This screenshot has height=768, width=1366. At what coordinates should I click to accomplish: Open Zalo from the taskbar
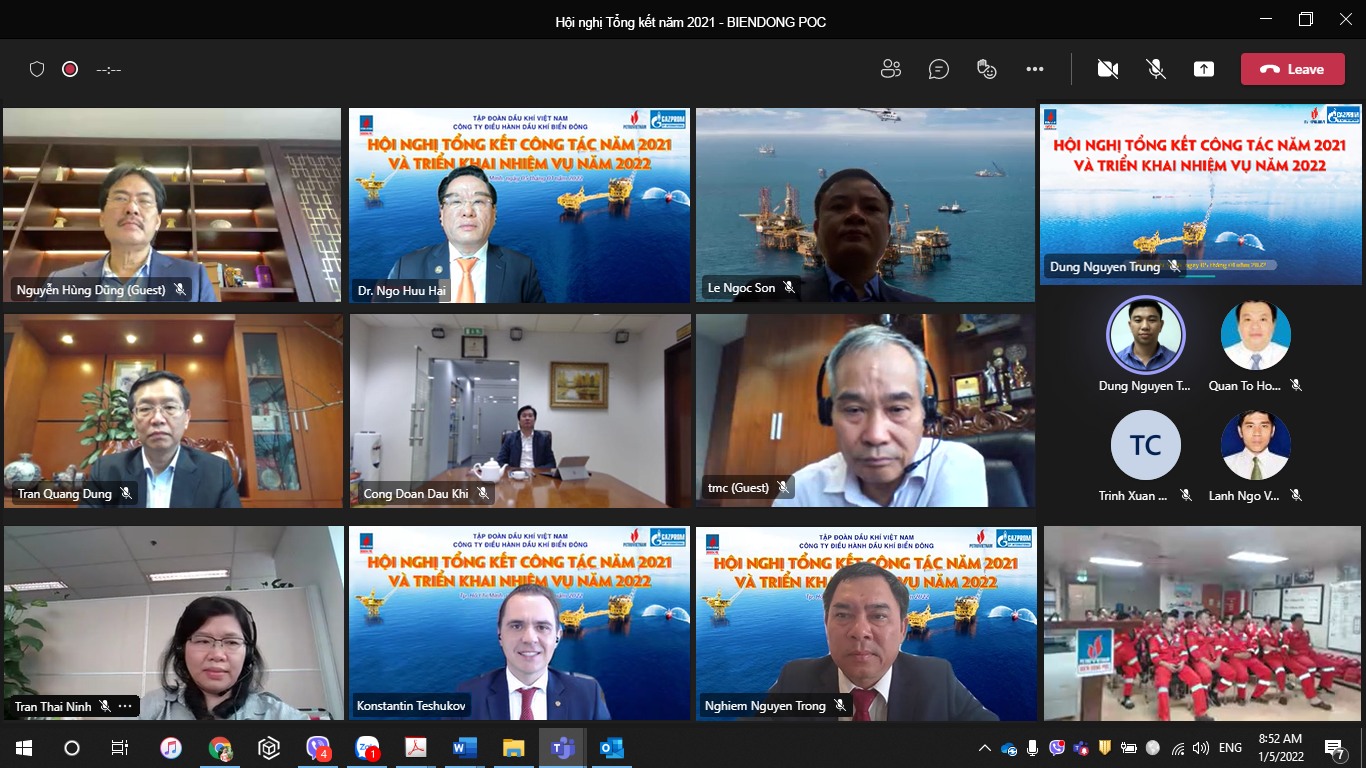[x=367, y=747]
